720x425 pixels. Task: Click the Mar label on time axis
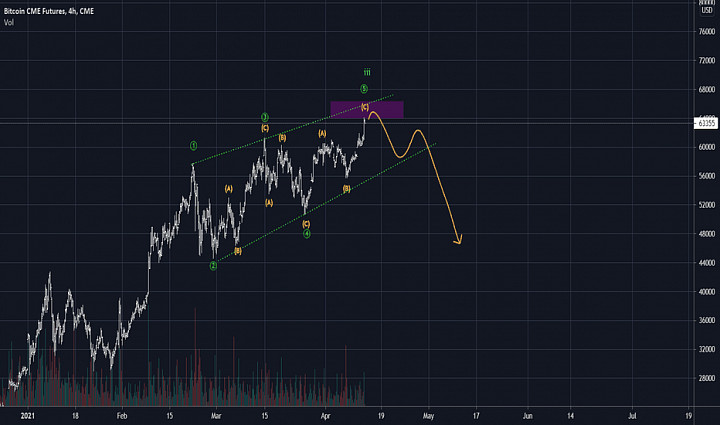[x=216, y=416]
